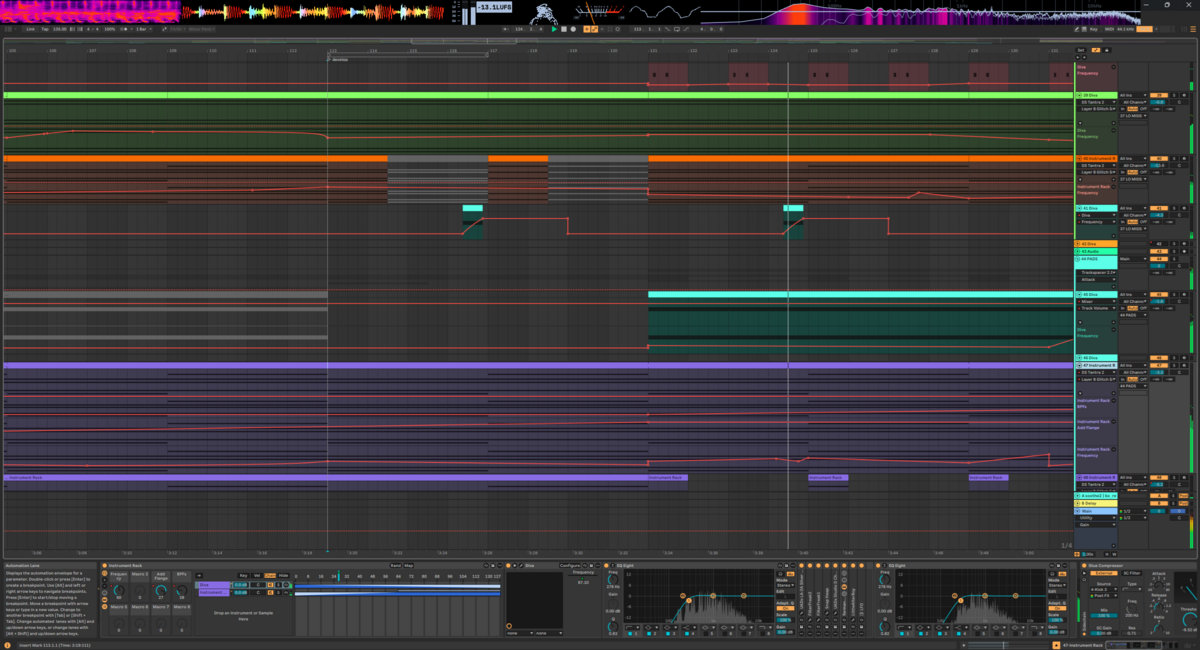Click the lock envelopes icon
This screenshot has height=650, width=1200.
(x=1109, y=49)
